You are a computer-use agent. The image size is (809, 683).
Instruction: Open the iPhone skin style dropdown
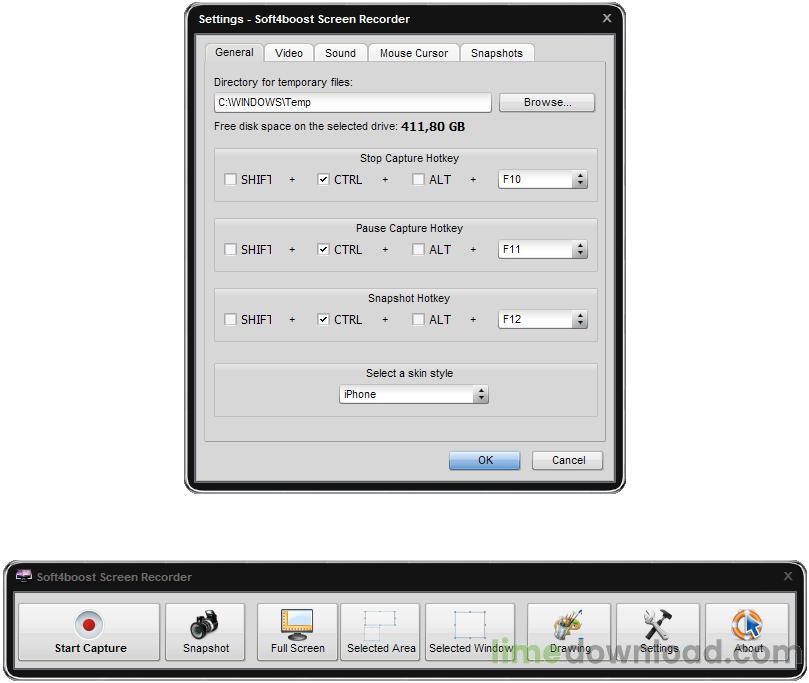coord(482,394)
